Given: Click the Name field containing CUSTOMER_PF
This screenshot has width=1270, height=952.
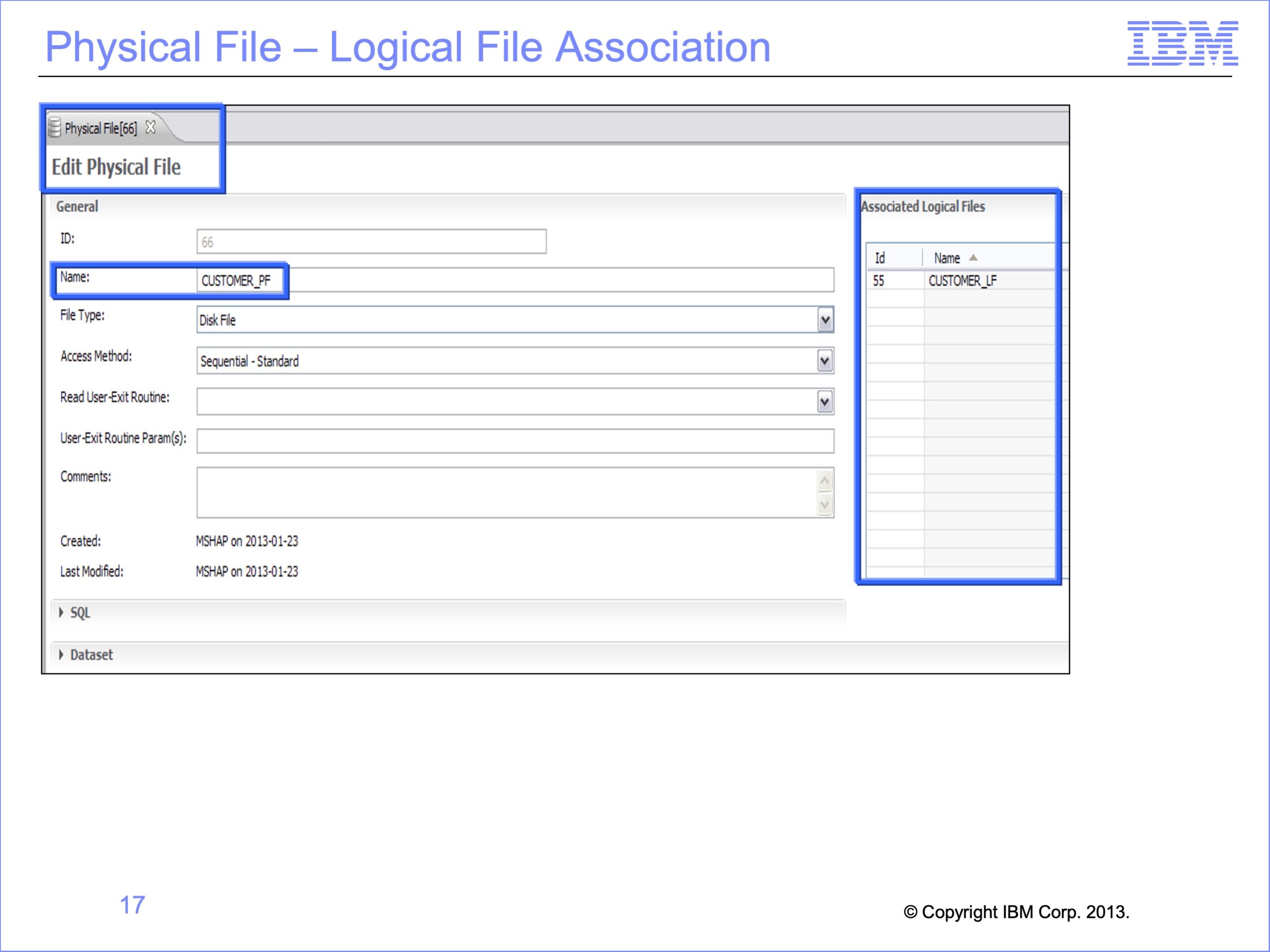Looking at the screenshot, I should click(515, 281).
